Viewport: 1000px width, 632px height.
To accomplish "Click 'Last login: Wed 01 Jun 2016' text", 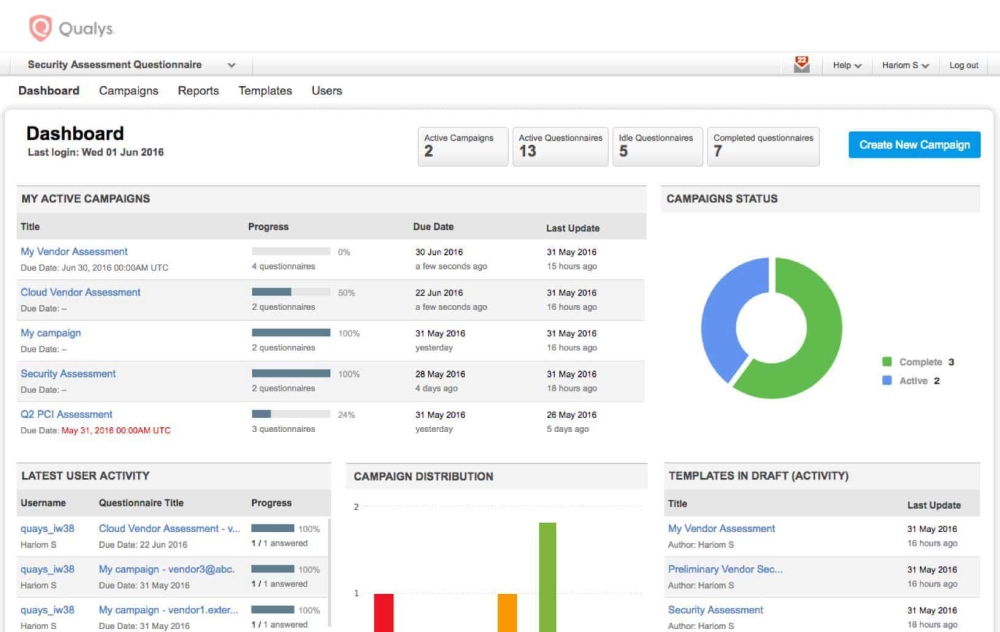I will 96,152.
